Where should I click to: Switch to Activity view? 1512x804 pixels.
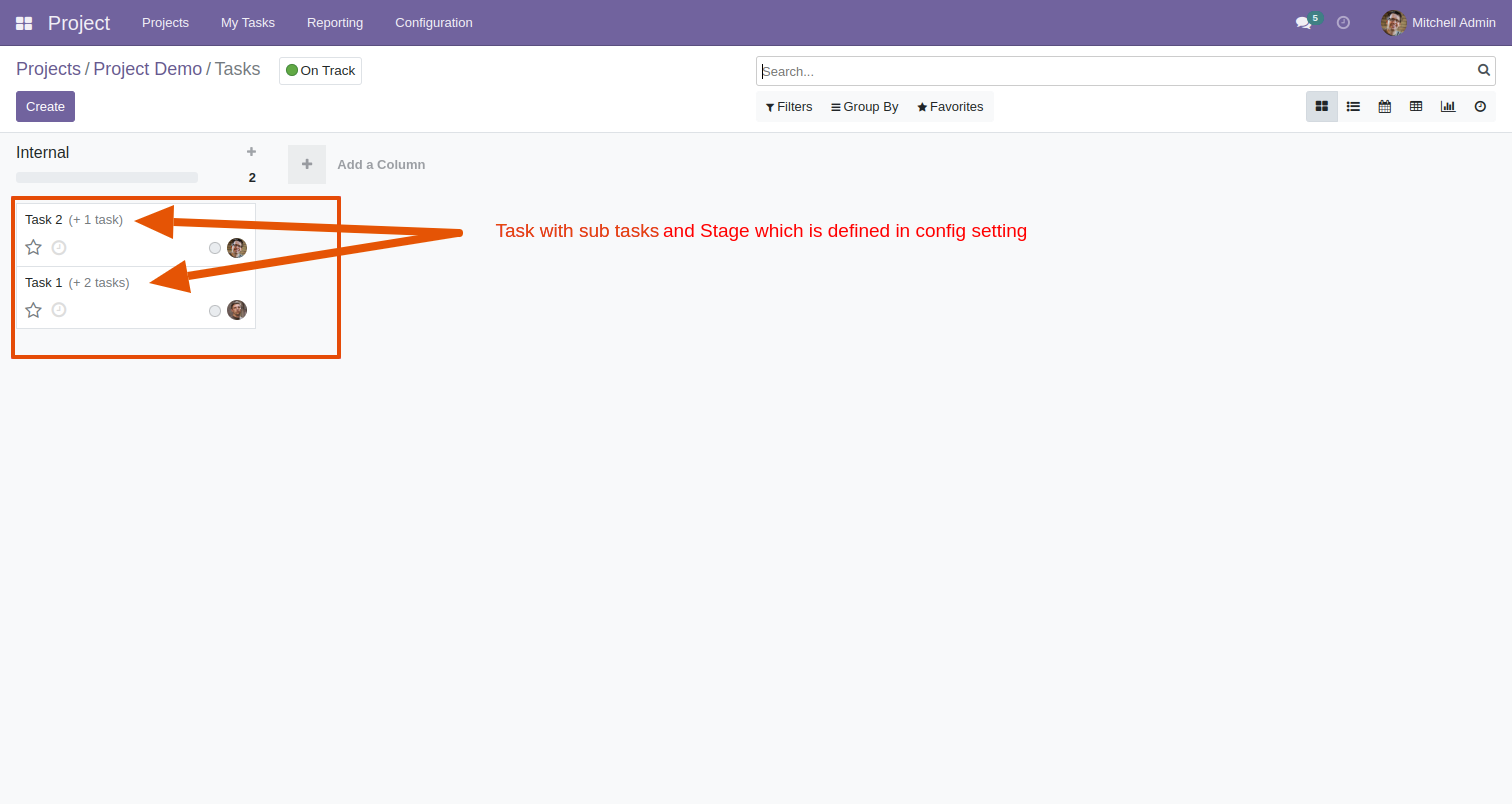[x=1480, y=106]
